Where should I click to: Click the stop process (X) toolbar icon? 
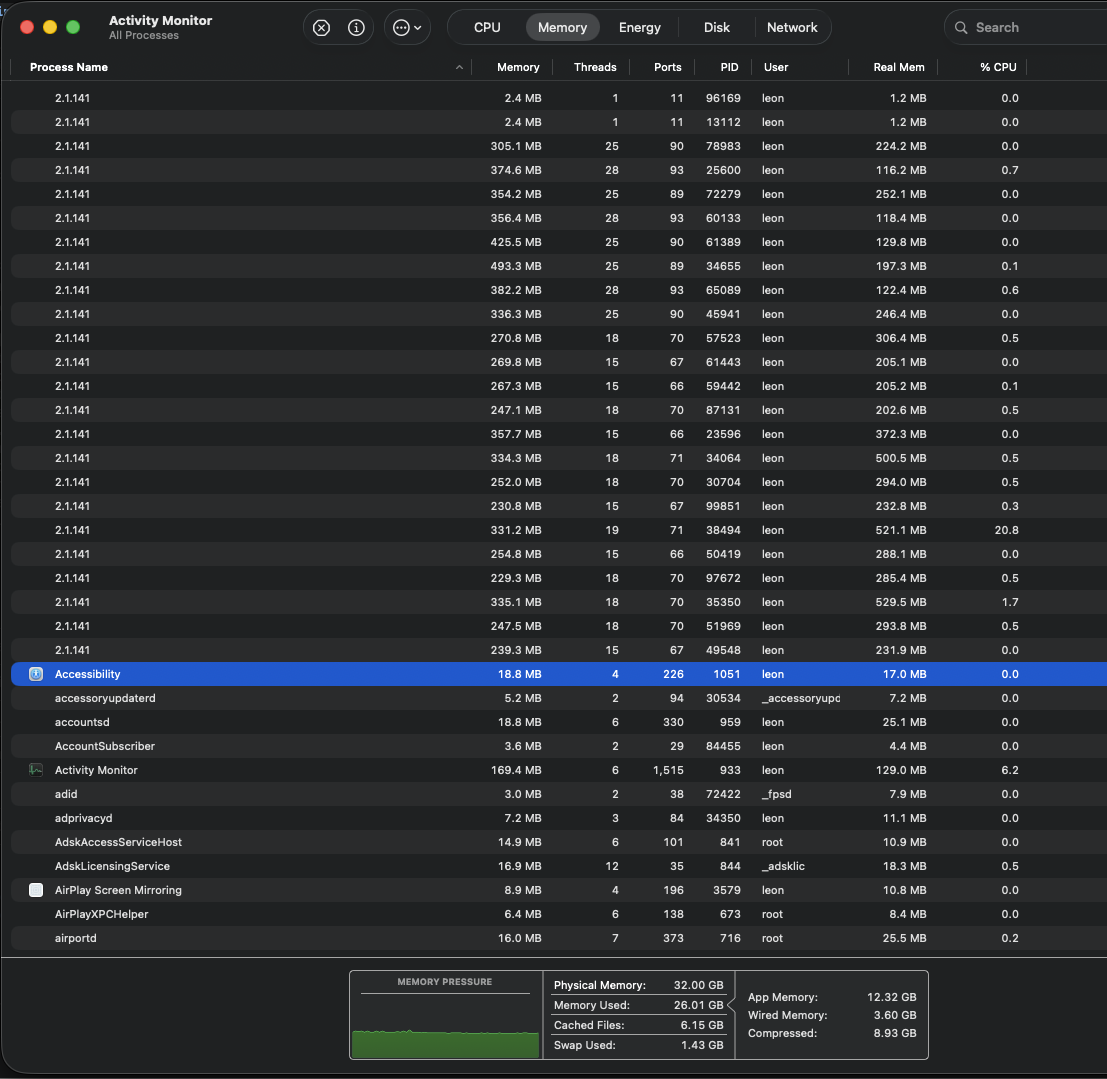[x=321, y=28]
